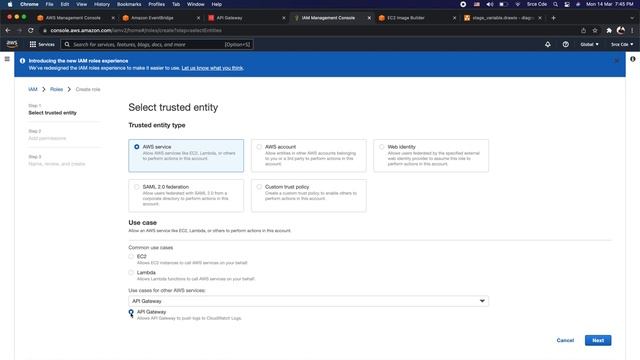640x360 pixels.
Task: Click the Wi-Fi icon in menu bar
Action: point(518,4)
